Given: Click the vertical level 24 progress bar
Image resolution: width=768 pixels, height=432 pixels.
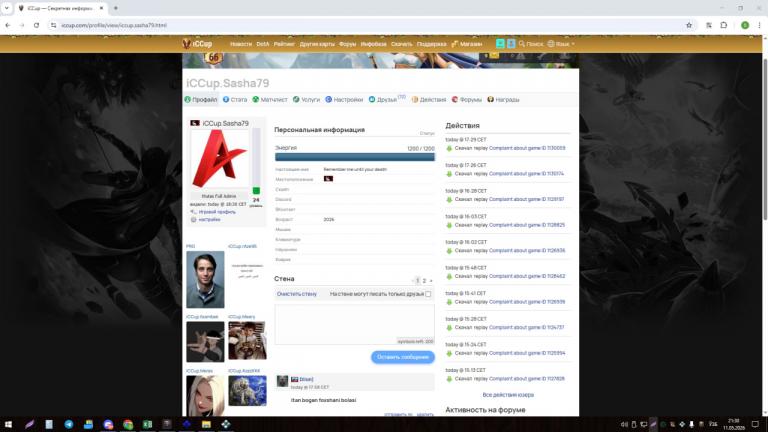Looking at the screenshot, I should click(x=256, y=161).
